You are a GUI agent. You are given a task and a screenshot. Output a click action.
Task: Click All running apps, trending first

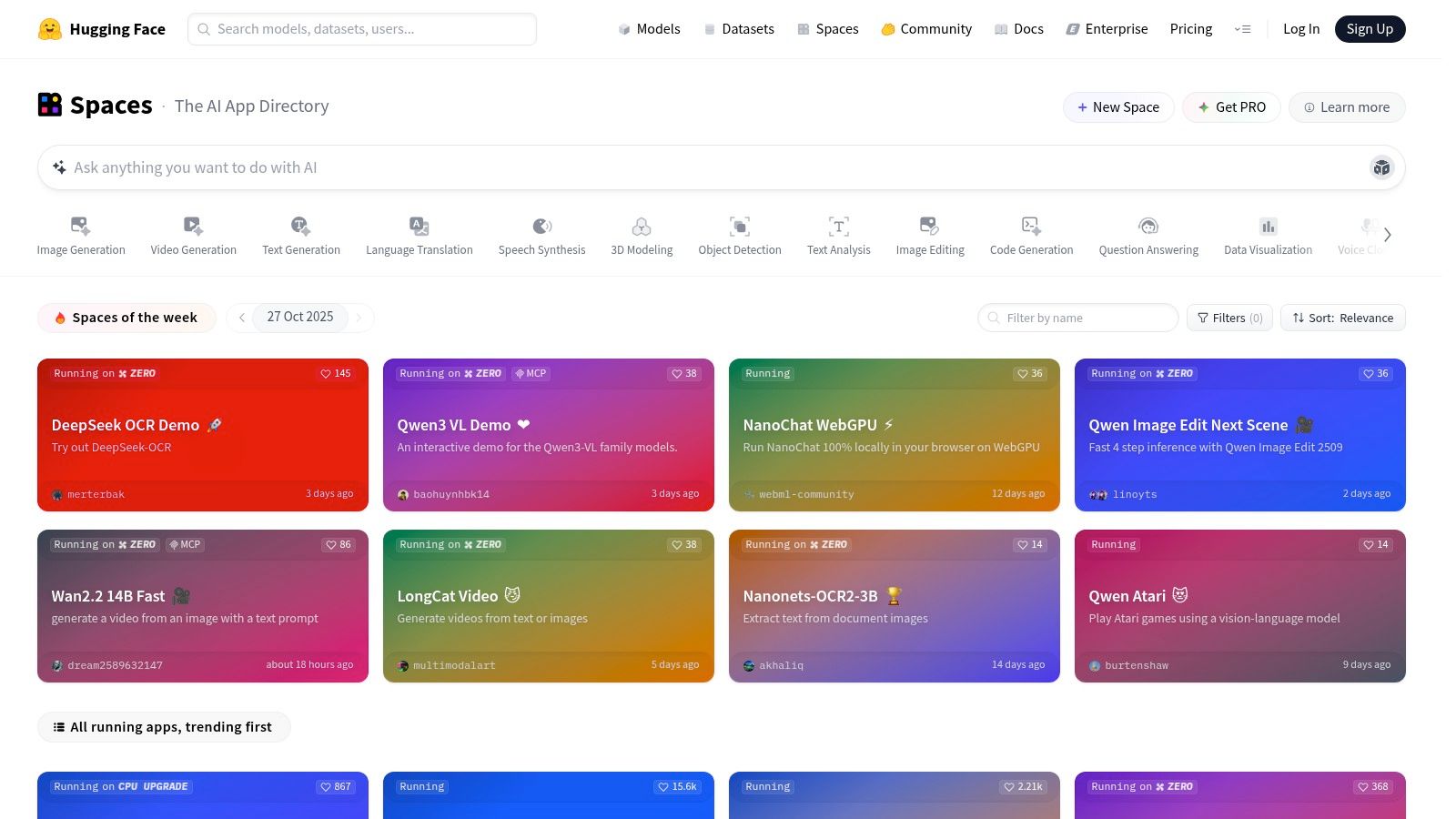[164, 727]
